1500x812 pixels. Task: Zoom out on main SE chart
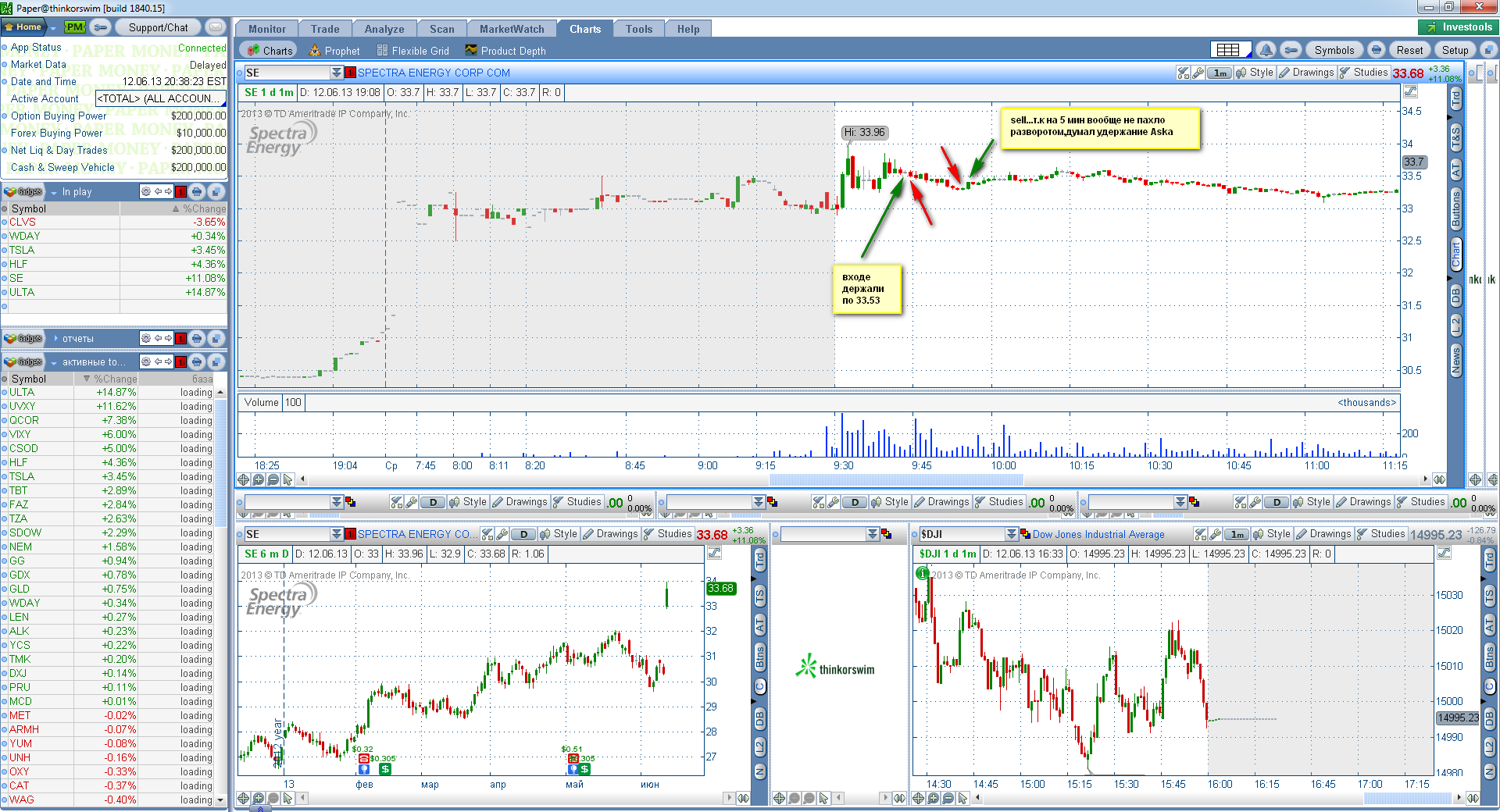[x=273, y=479]
